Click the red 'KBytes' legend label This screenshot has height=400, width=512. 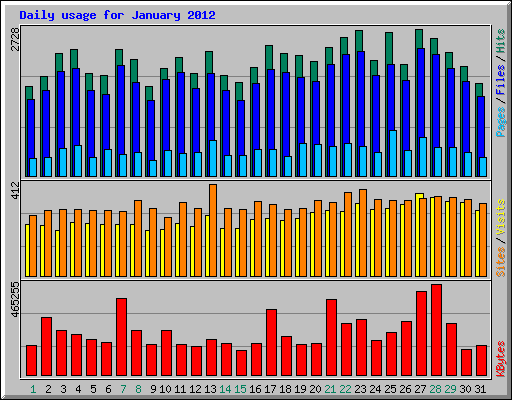501,359
